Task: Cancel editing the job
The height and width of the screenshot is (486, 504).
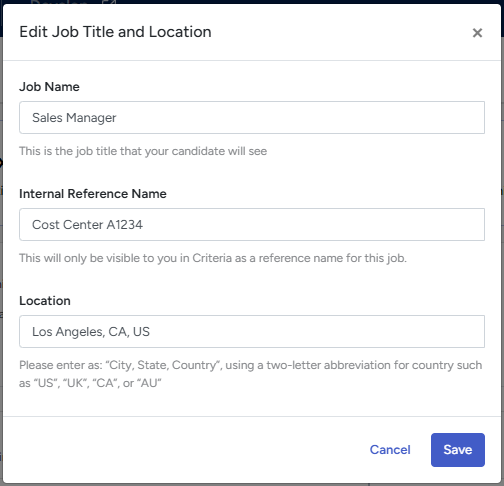Action: pos(390,450)
